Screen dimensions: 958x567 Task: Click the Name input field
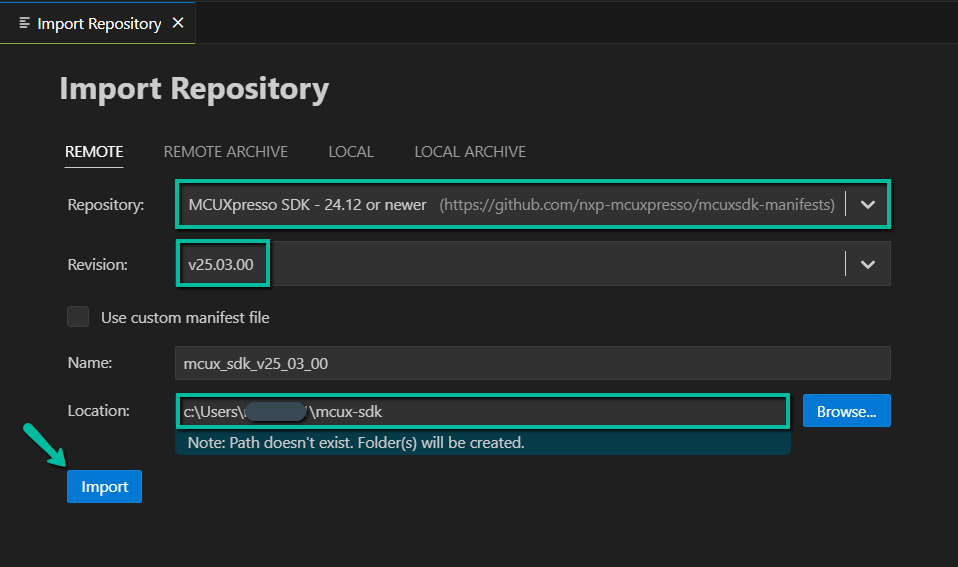pyautogui.click(x=533, y=363)
